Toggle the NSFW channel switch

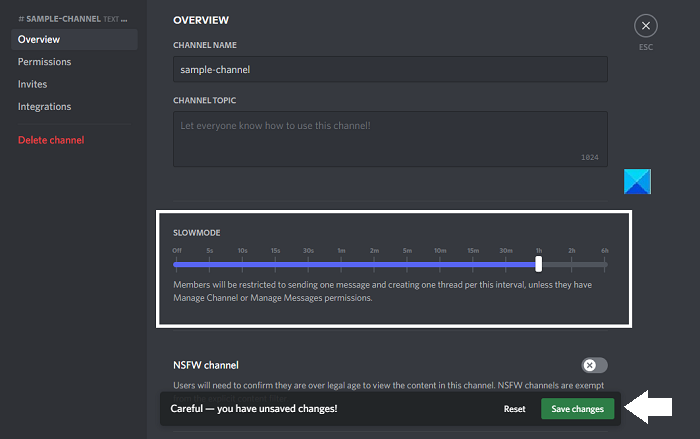(594, 365)
